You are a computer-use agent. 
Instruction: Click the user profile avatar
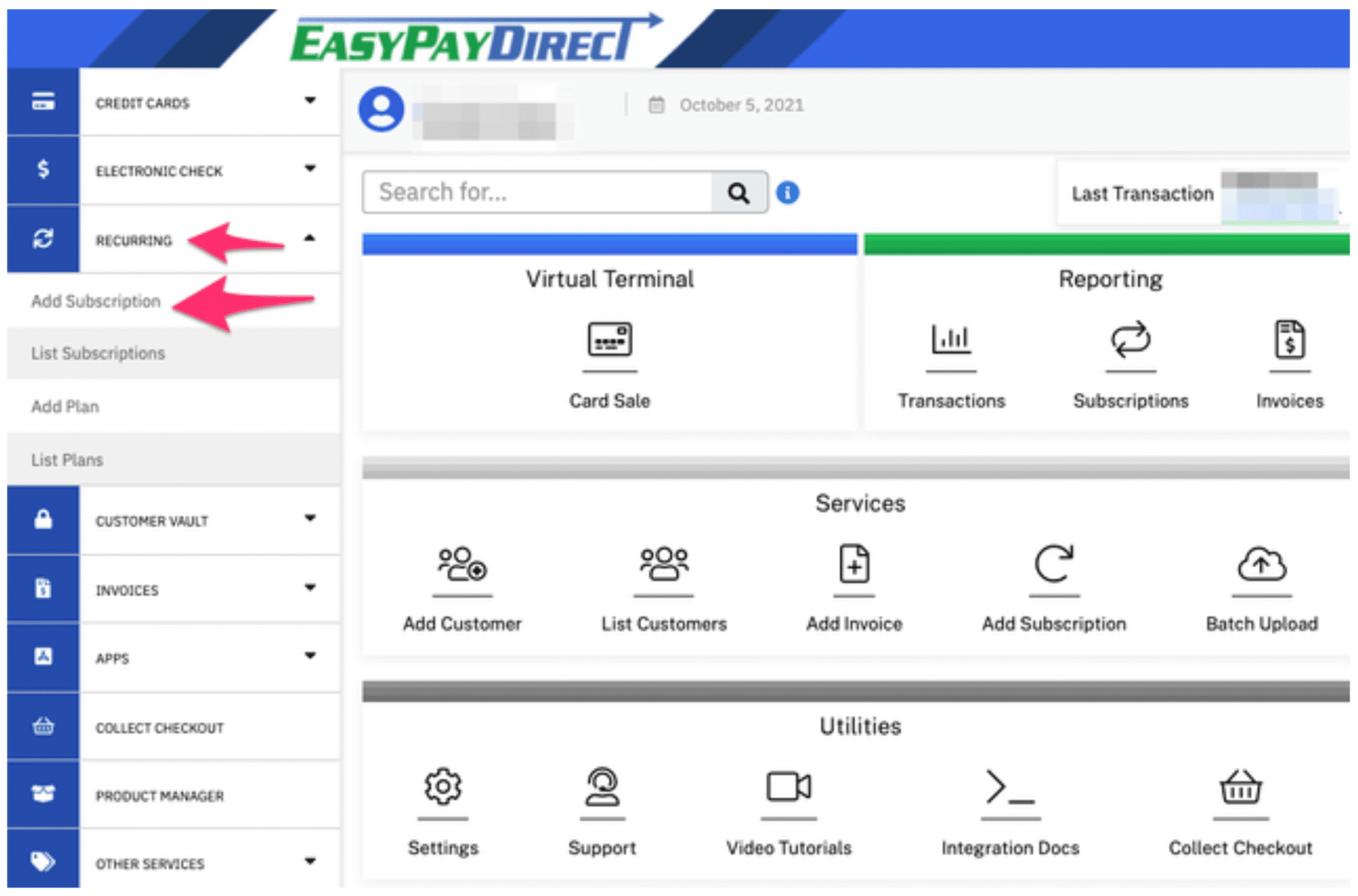click(x=381, y=109)
